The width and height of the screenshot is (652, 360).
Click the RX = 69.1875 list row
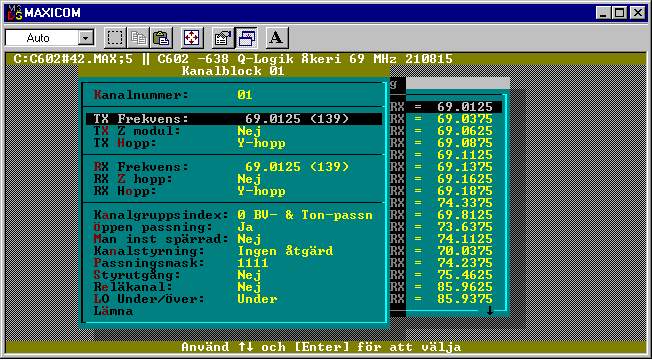[446, 191]
